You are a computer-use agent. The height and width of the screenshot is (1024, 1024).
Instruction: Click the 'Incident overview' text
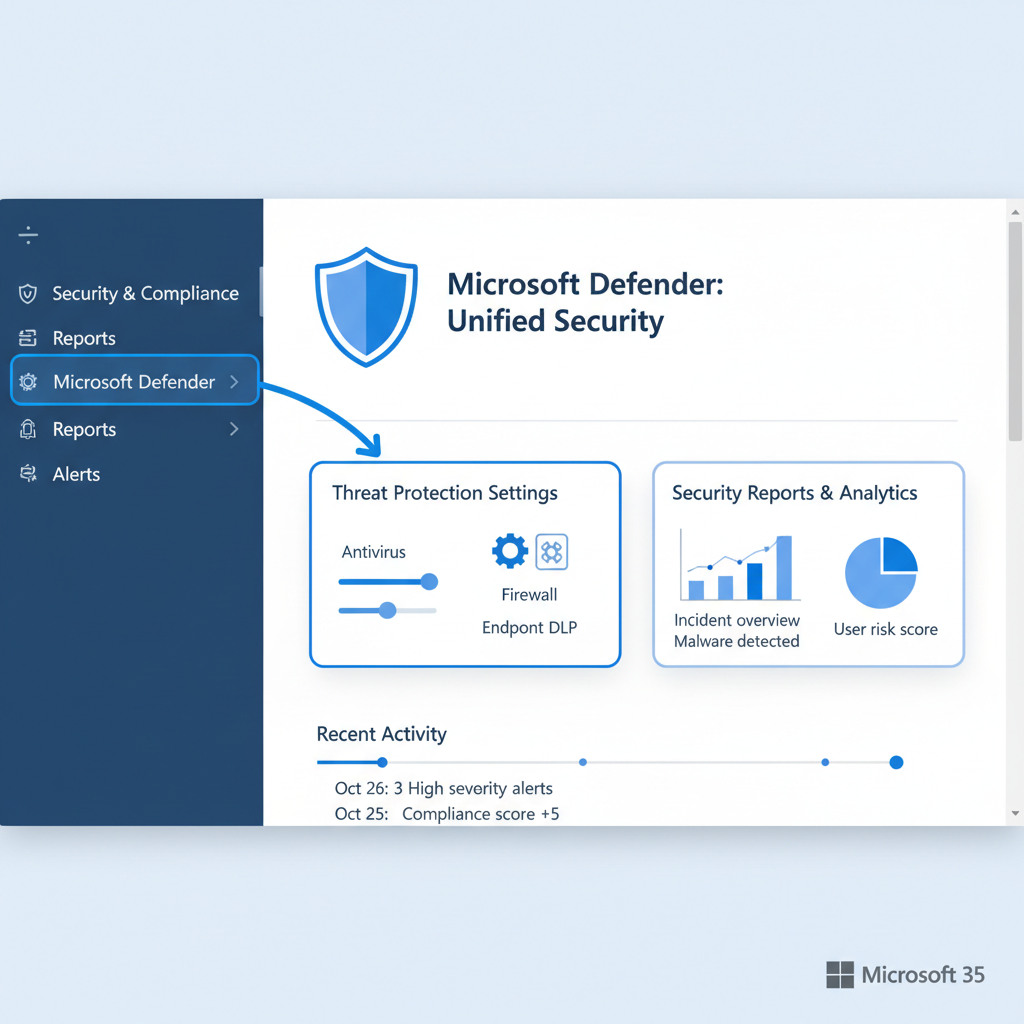point(737,620)
